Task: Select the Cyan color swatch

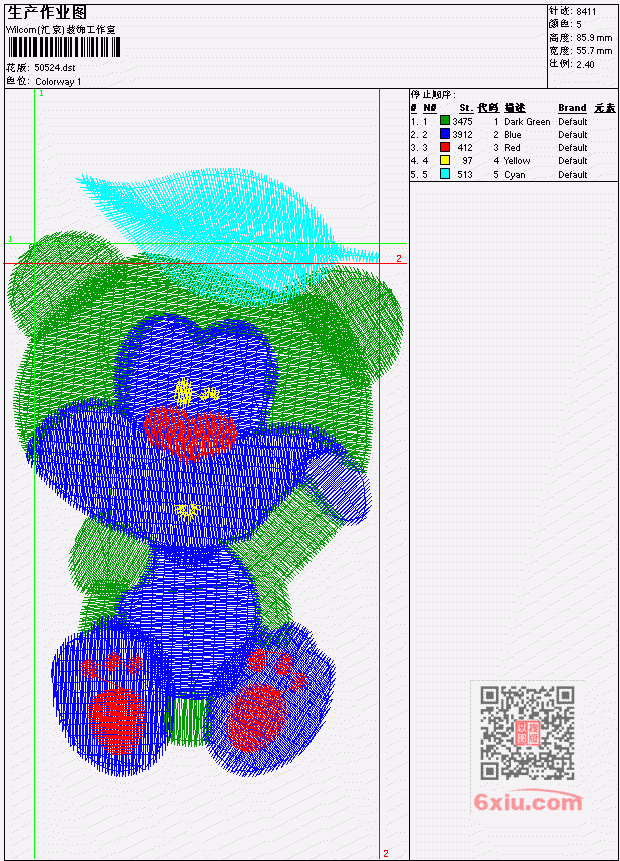Action: pos(445,174)
